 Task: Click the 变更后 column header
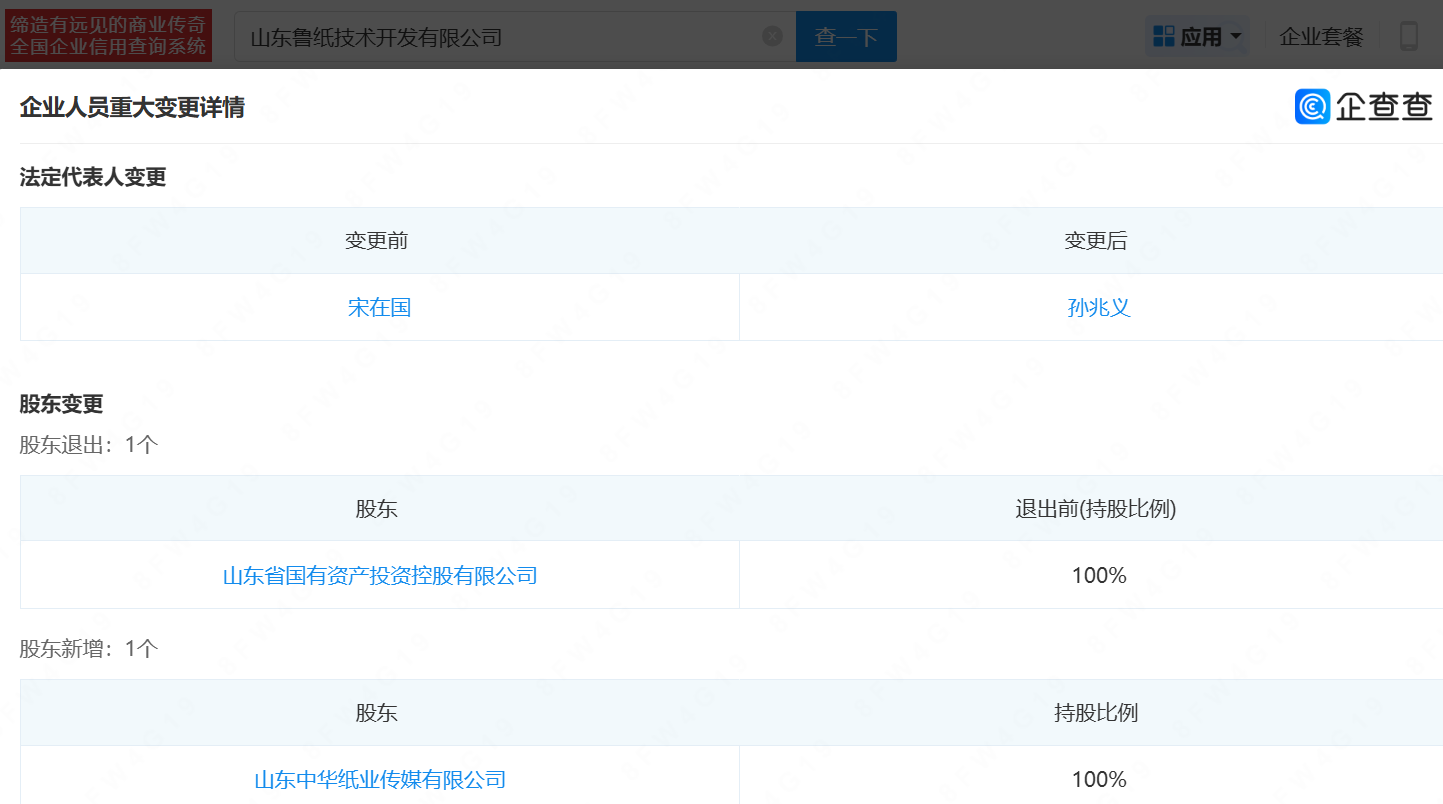(x=1095, y=241)
